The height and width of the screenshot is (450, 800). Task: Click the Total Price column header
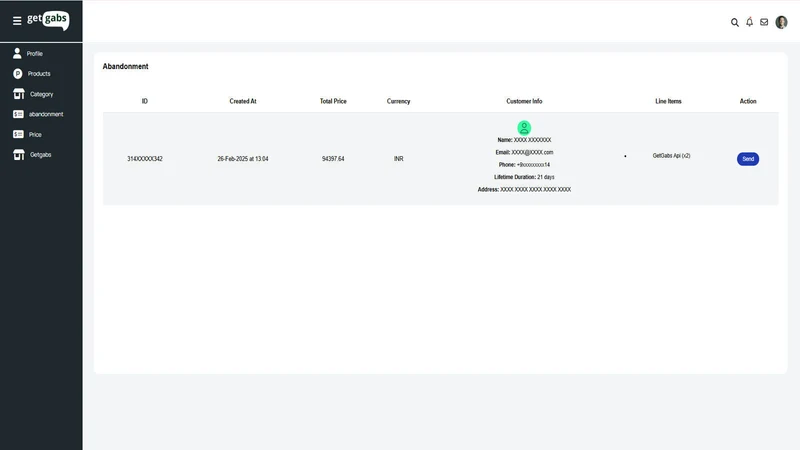[333, 101]
